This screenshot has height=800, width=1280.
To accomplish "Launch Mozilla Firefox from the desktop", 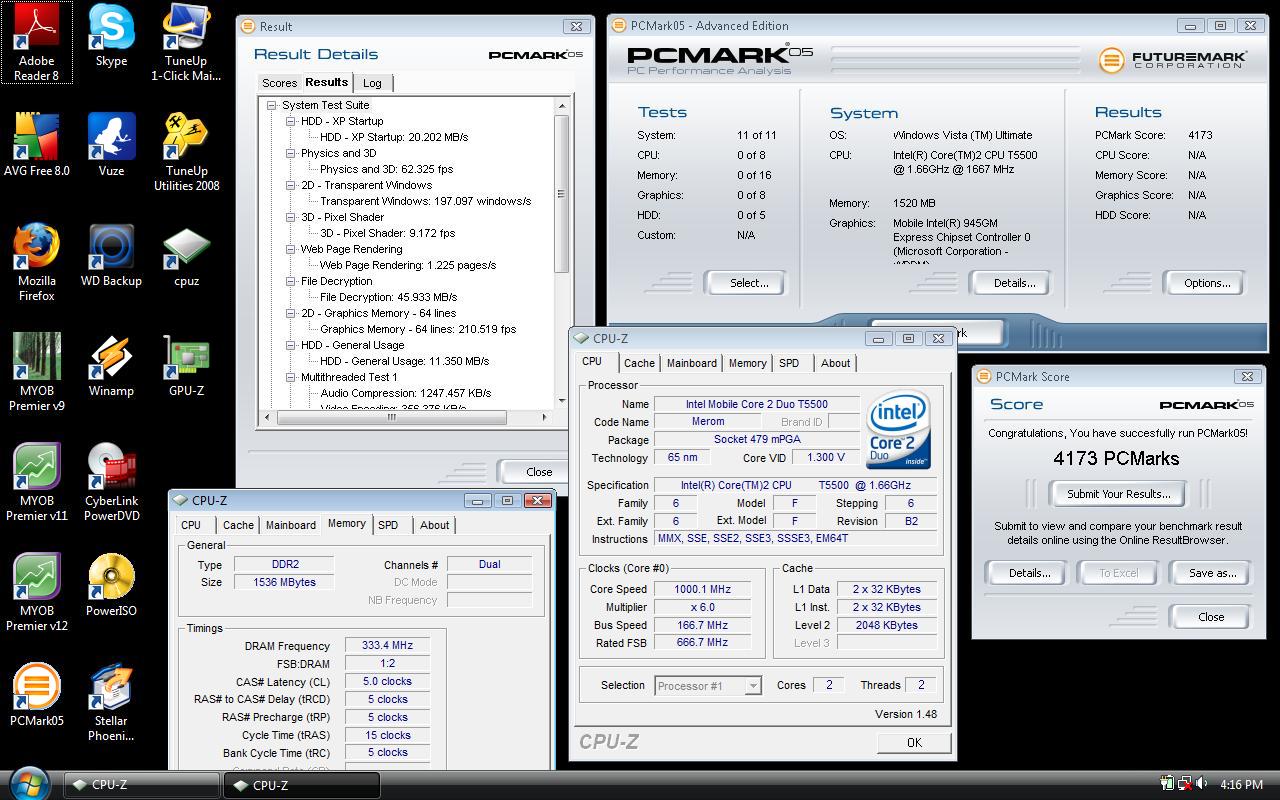I will pyautogui.click(x=37, y=262).
